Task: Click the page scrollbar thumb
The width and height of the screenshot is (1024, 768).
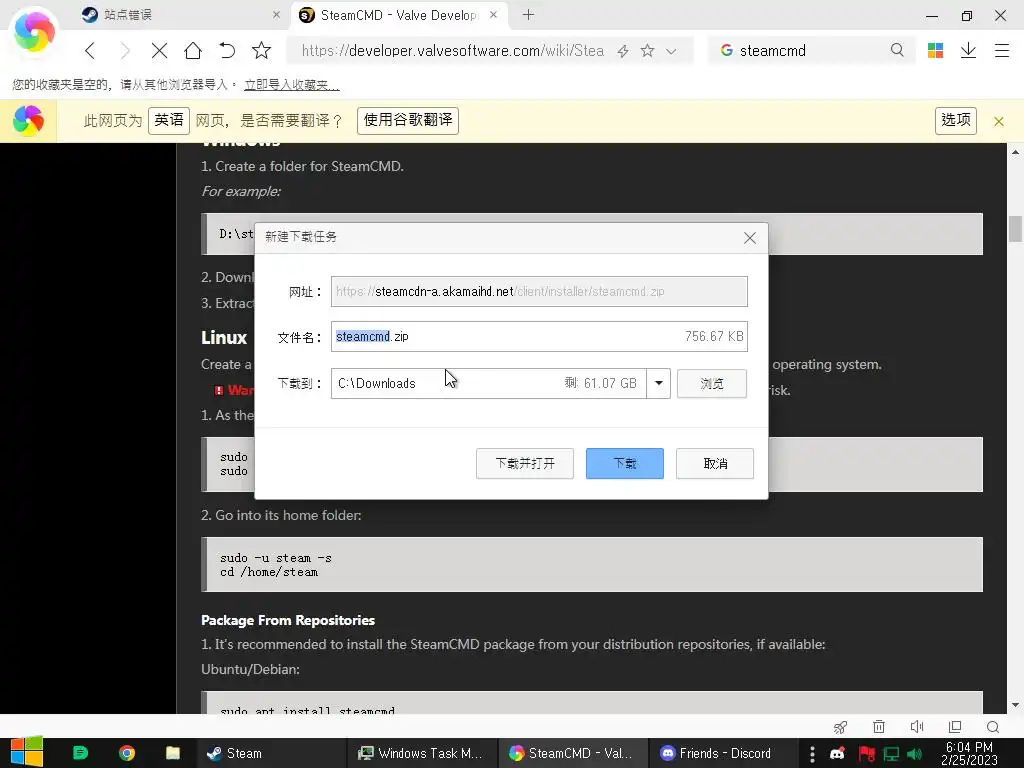Action: coord(1015,229)
